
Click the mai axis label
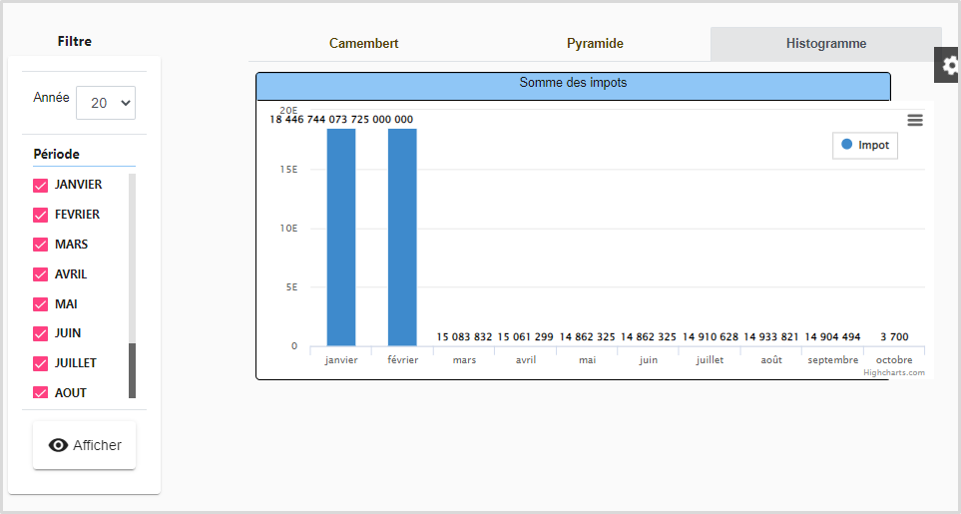[587, 360]
